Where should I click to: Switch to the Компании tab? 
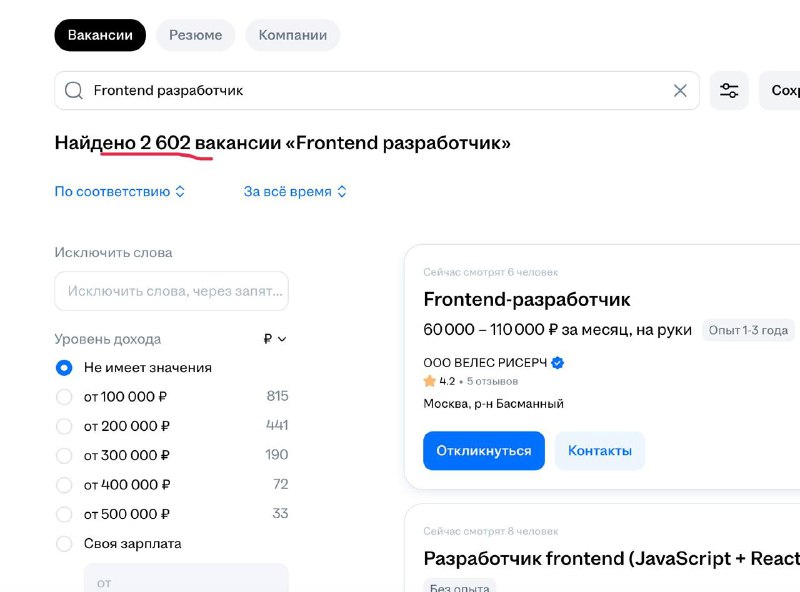click(292, 35)
